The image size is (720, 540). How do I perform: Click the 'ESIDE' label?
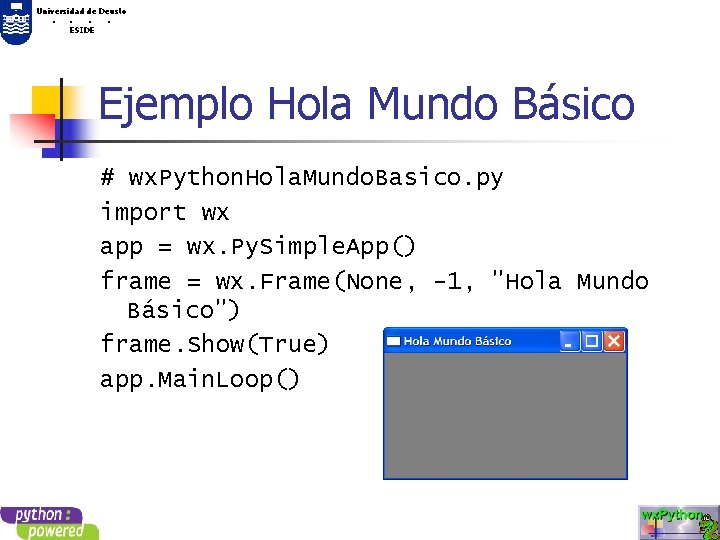coord(82,30)
